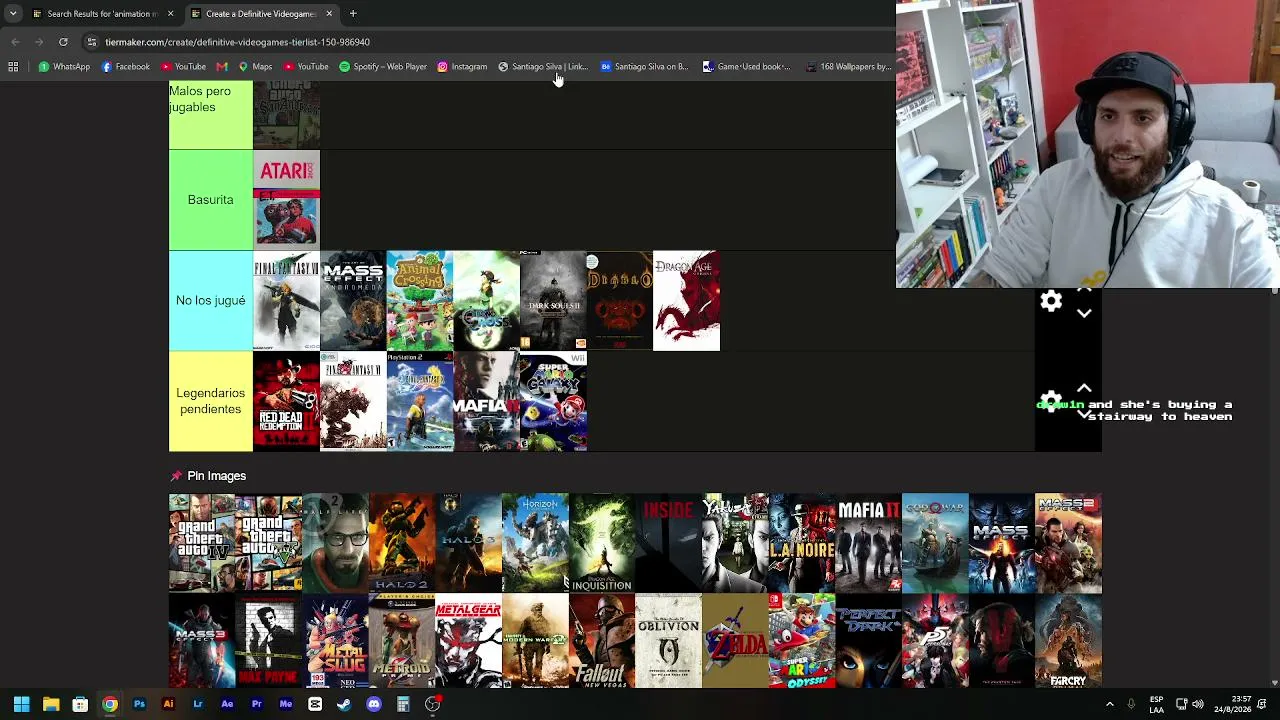Open settings gear for 'No los jugué' tier
The width and height of the screenshot is (1280, 720).
coord(1051,301)
